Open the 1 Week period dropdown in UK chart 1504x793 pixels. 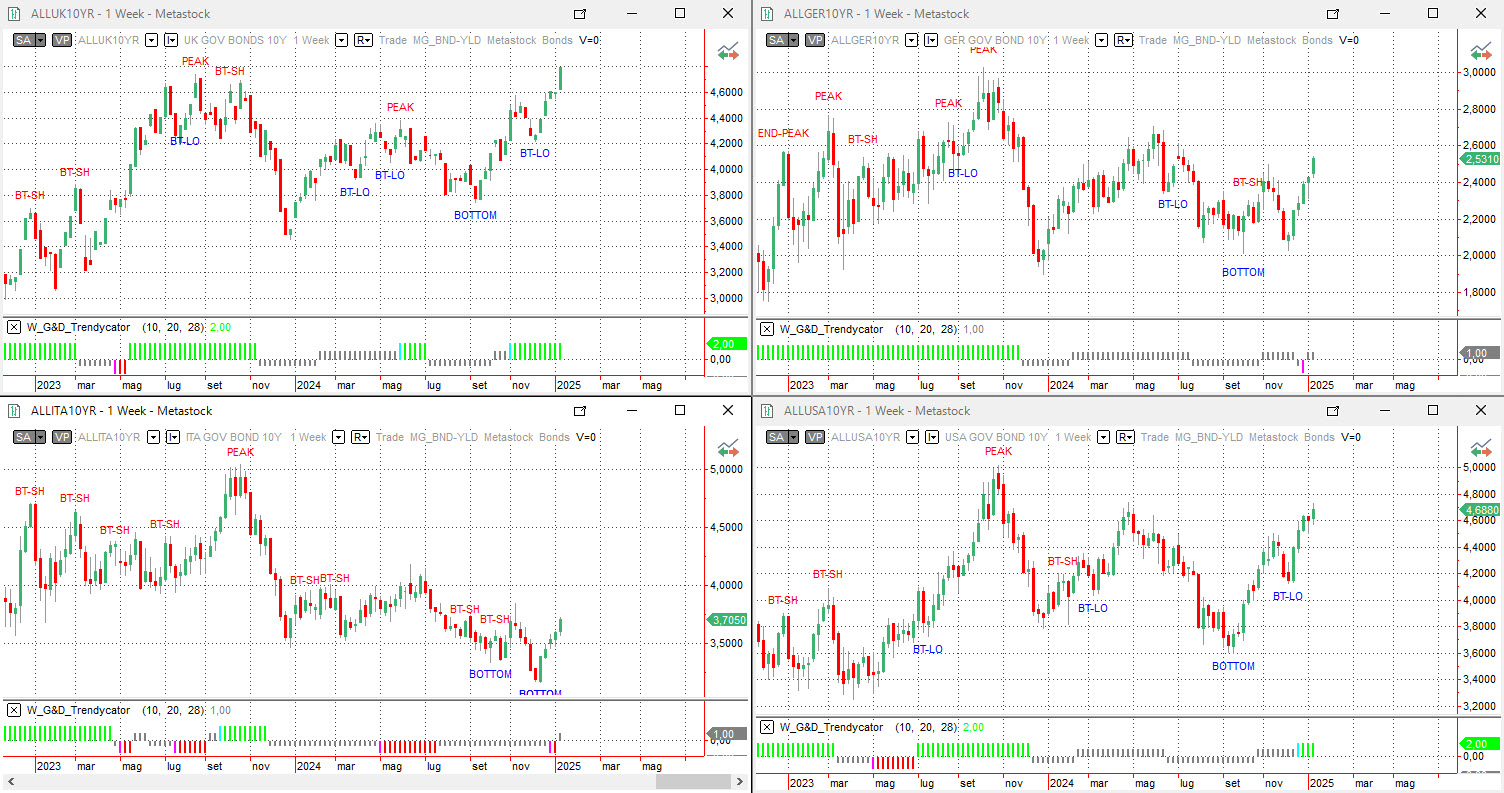341,40
